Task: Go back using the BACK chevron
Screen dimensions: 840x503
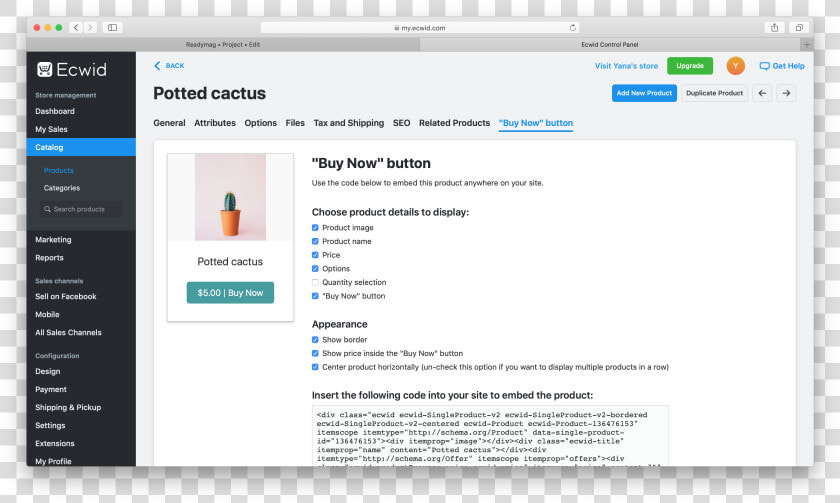Action: click(157, 65)
